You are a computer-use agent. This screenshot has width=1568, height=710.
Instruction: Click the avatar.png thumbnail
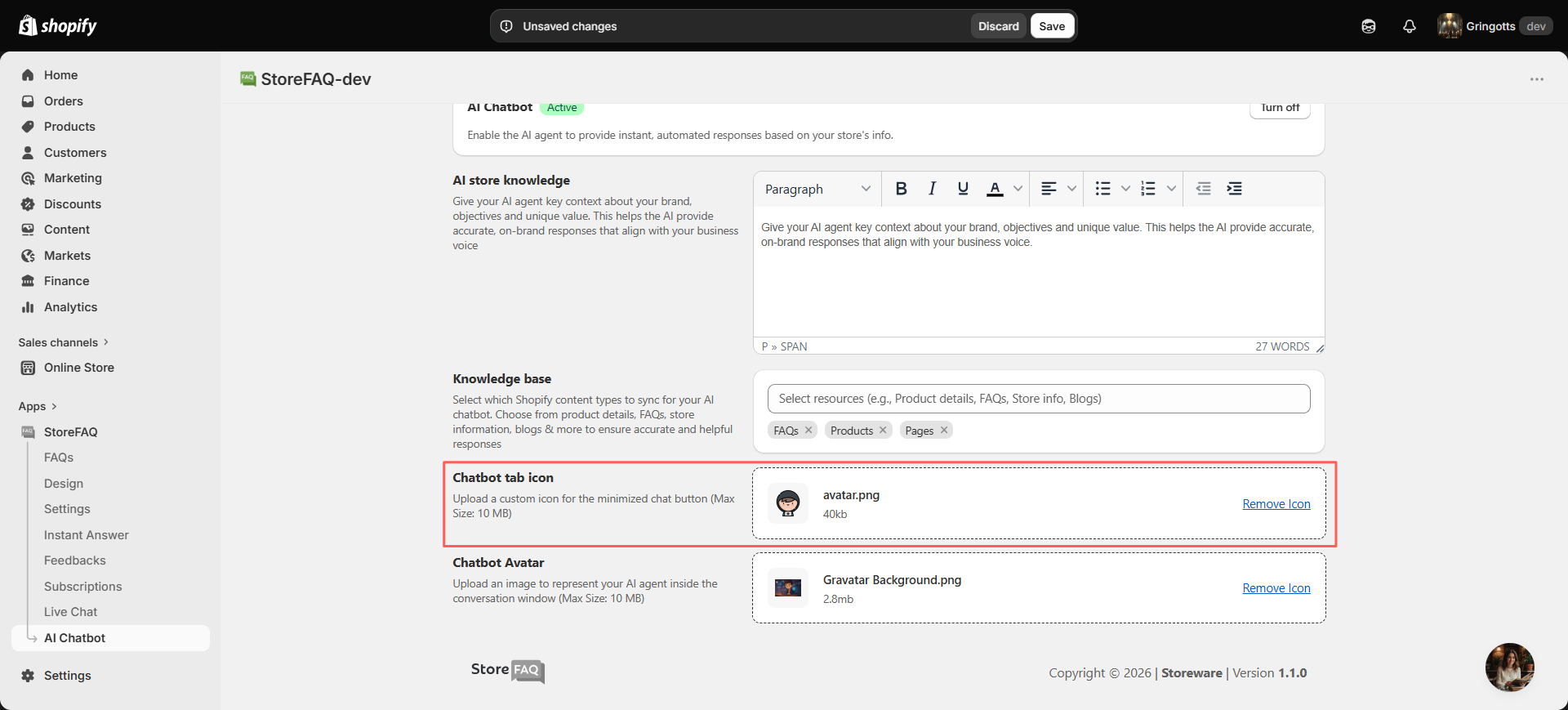coord(788,503)
